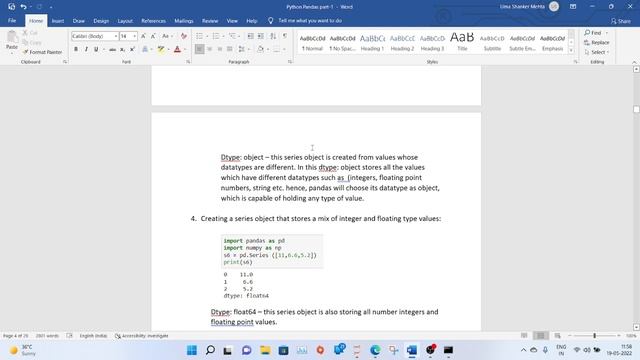Click the Undo button
Image resolution: width=640 pixels, height=360 pixels.
[24, 7]
